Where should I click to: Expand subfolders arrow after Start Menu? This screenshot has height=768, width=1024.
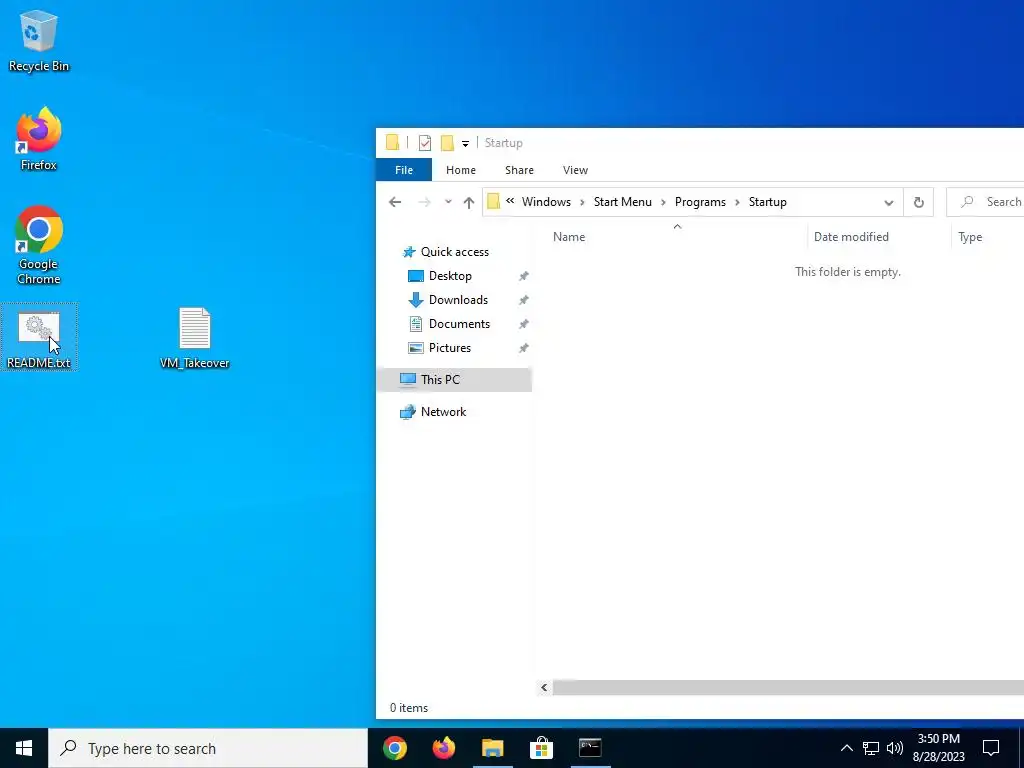click(664, 202)
